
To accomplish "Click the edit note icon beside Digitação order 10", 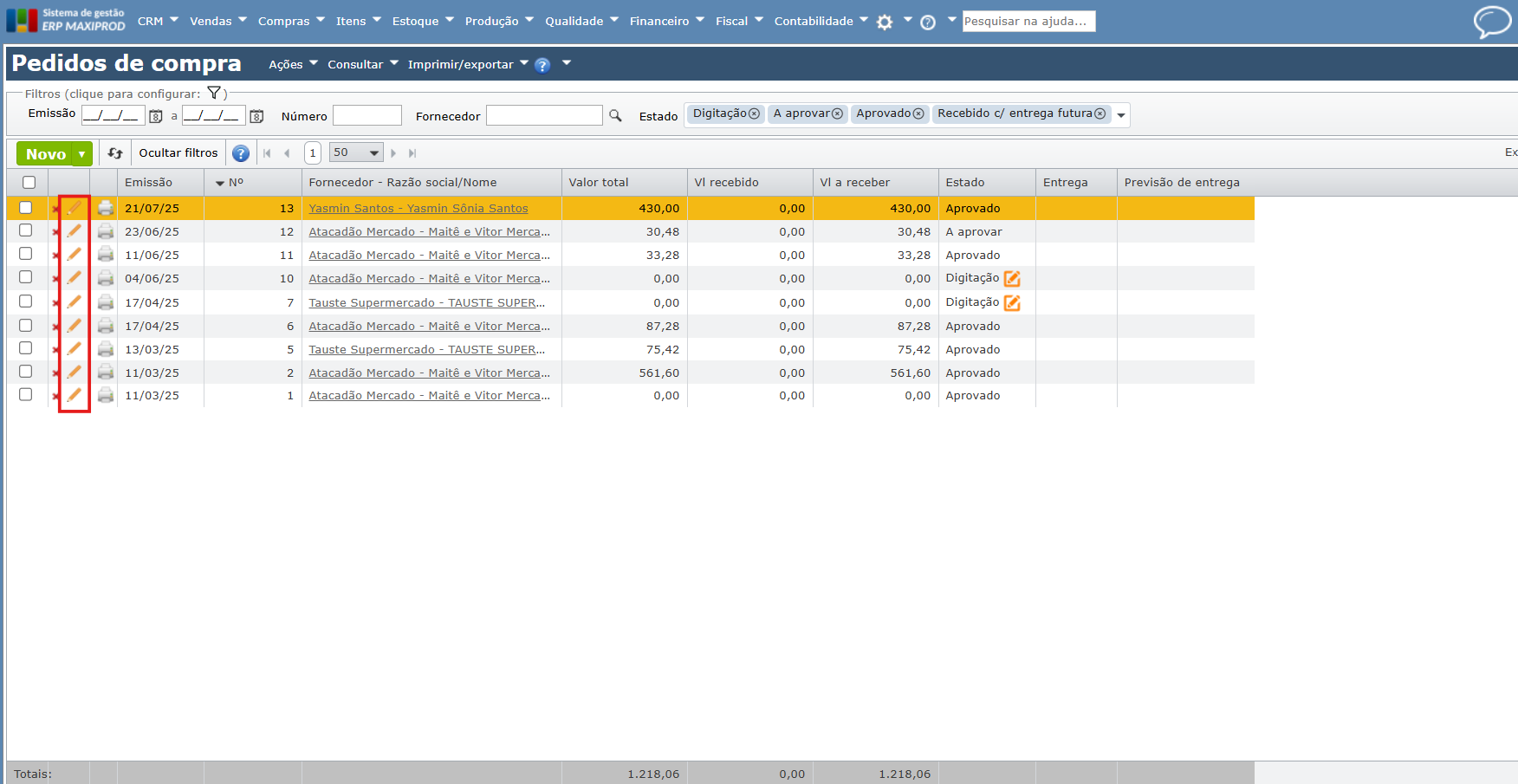I will point(1012,279).
